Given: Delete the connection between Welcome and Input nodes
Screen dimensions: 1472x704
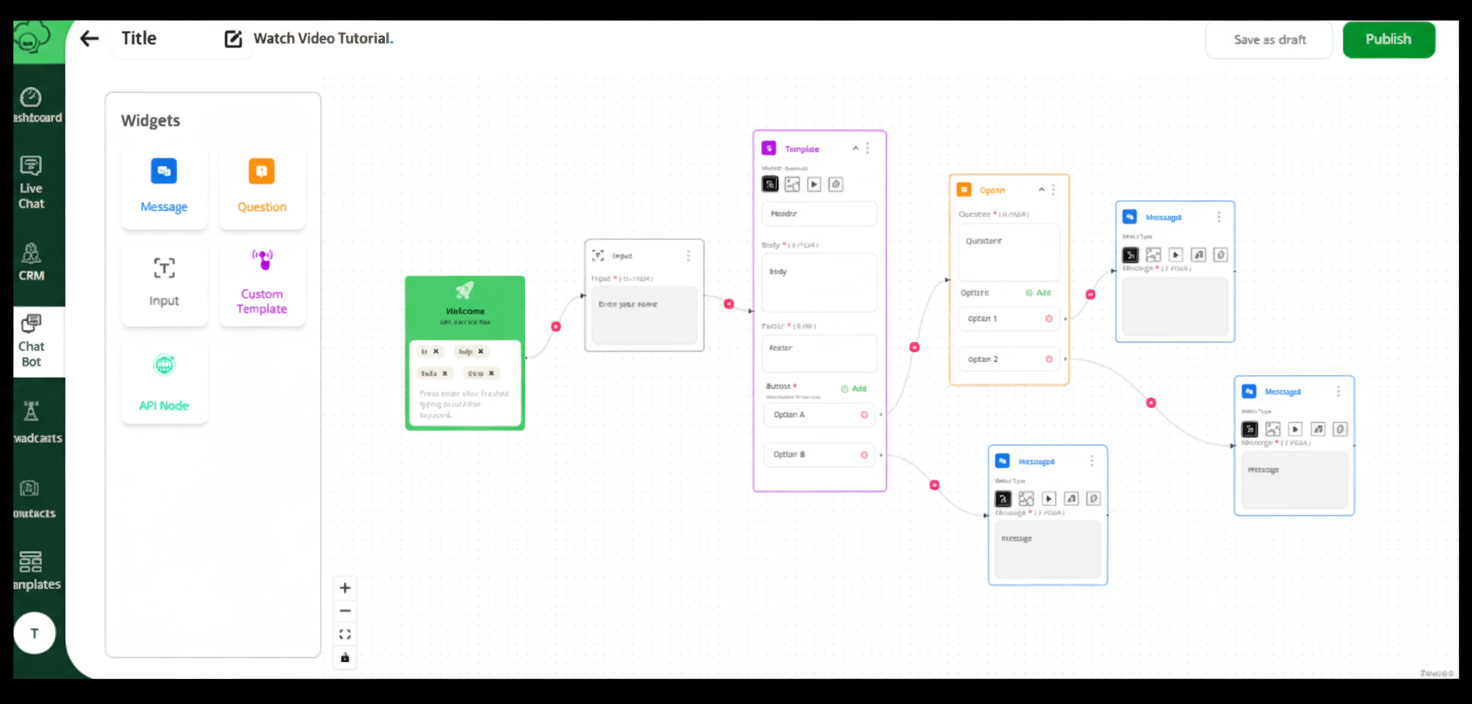Looking at the screenshot, I should point(556,326).
